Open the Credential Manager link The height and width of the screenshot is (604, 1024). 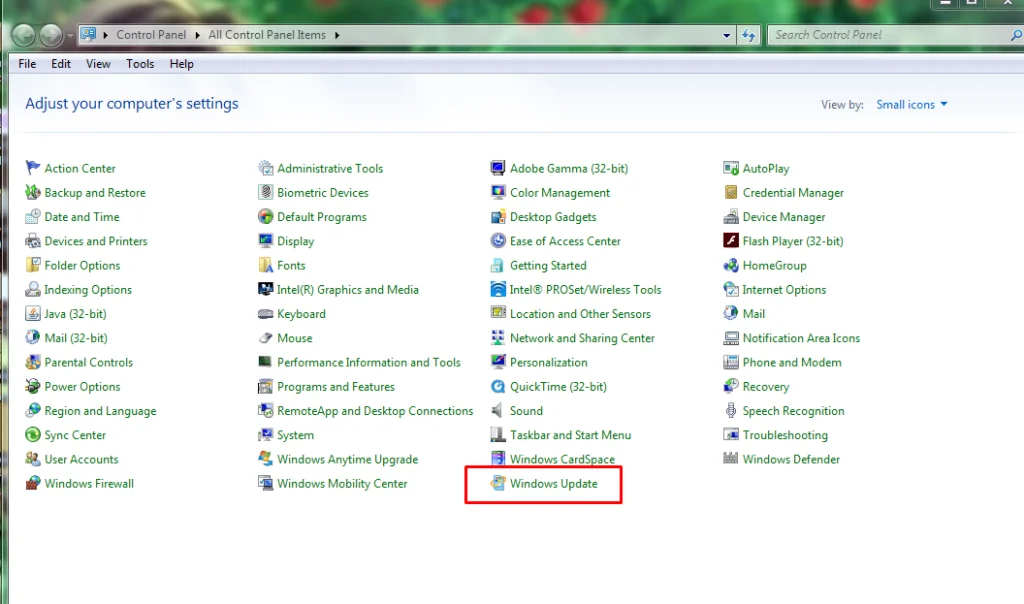793,193
